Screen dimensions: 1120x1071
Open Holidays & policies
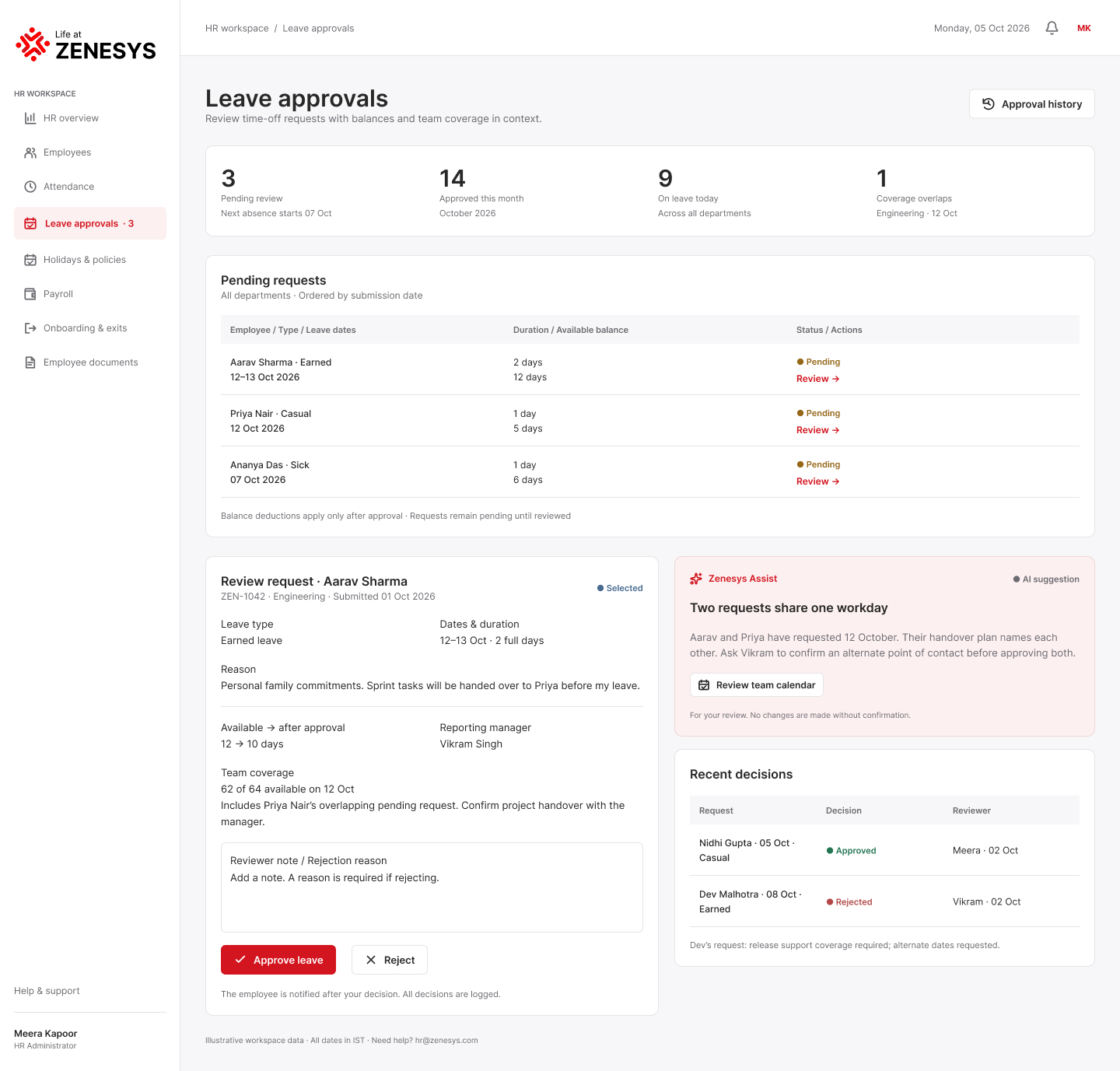[90, 260]
